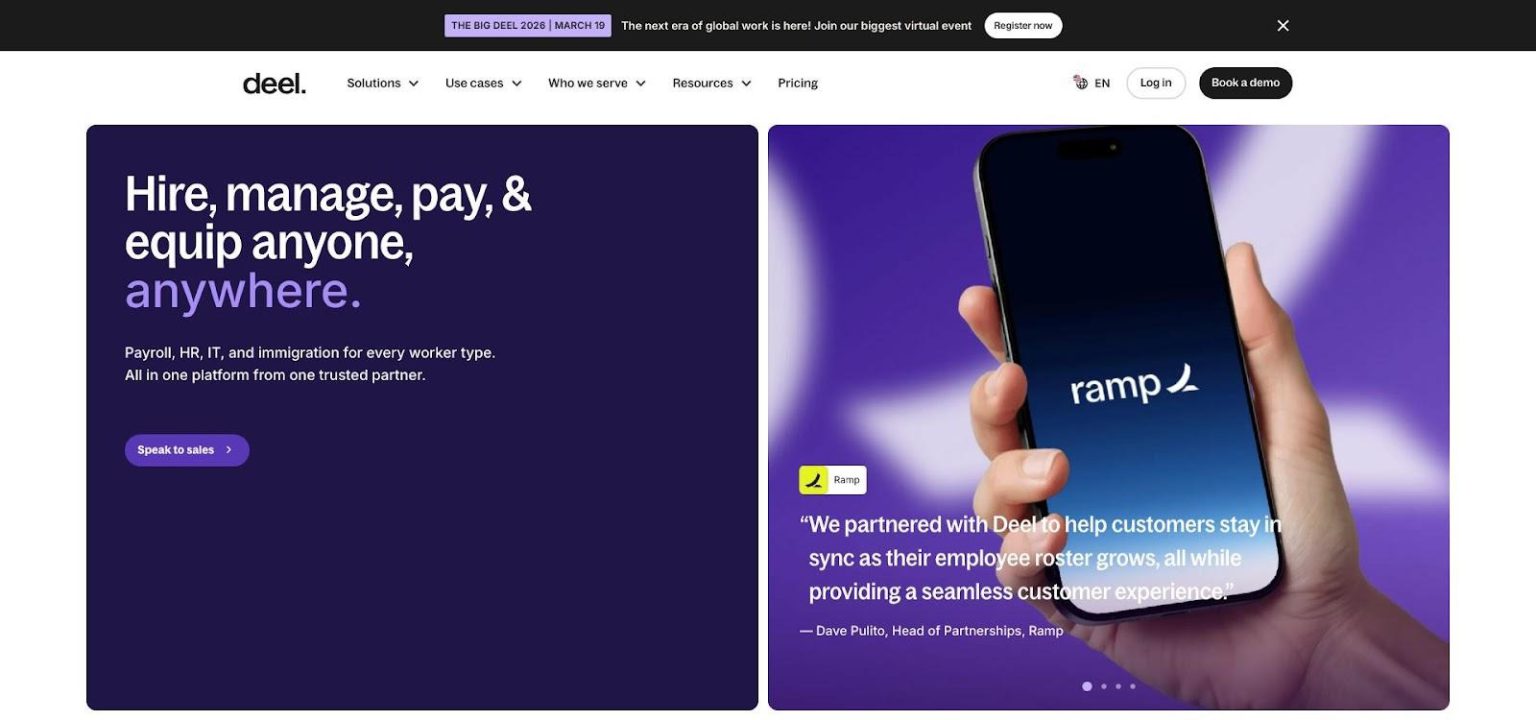Click Register now in the banner
1536x720 pixels.
pyautogui.click(x=1023, y=26)
